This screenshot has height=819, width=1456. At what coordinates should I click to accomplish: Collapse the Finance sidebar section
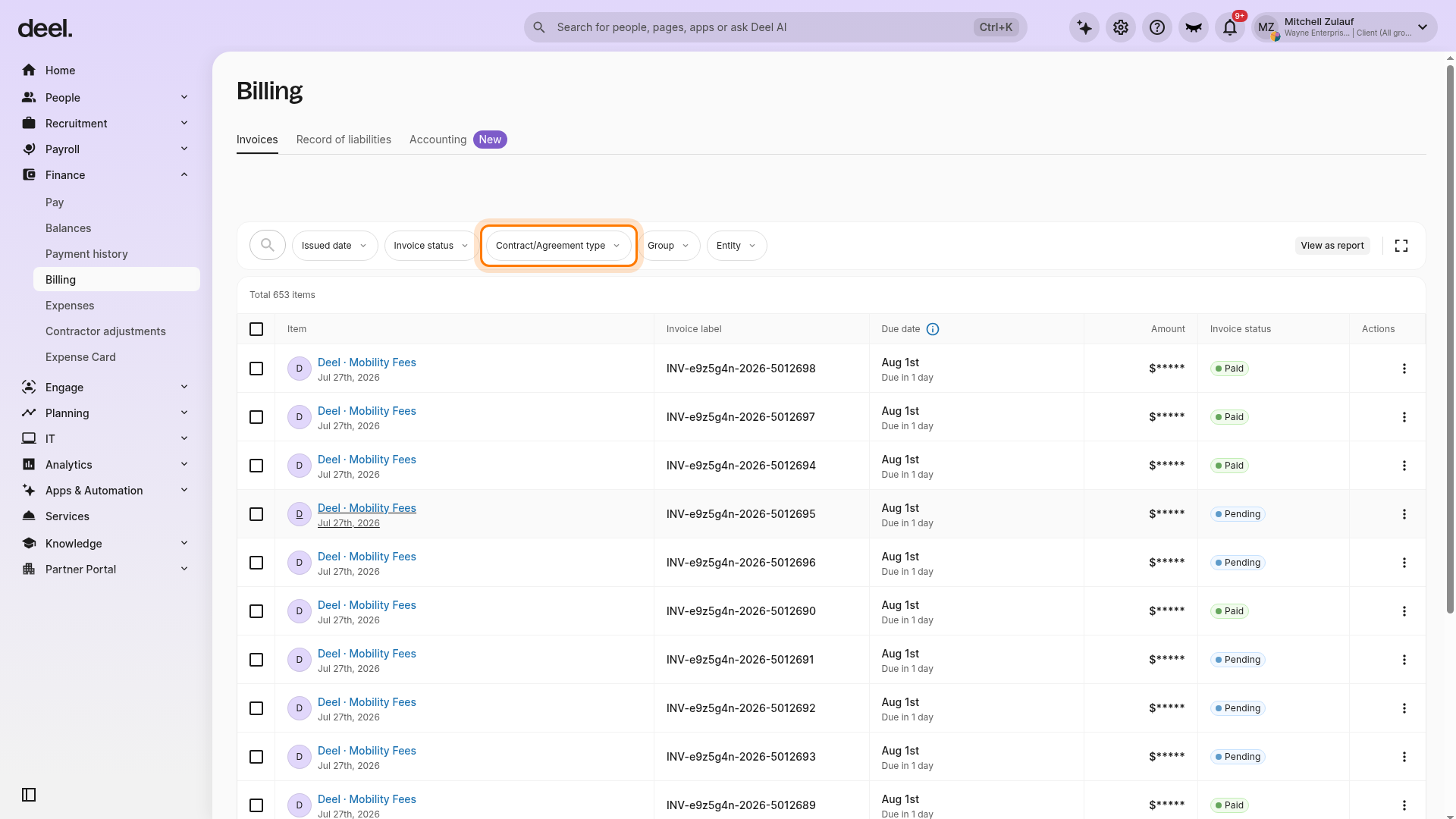point(106,175)
